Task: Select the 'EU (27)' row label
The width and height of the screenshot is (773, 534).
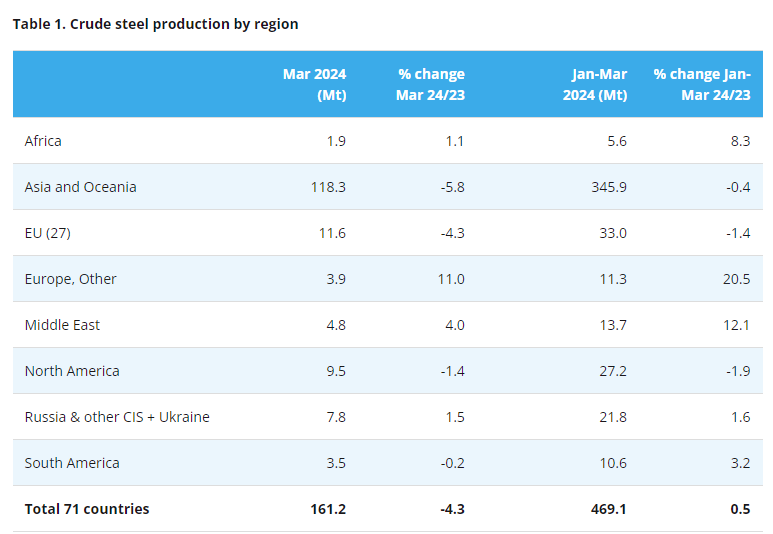Action: click(48, 233)
